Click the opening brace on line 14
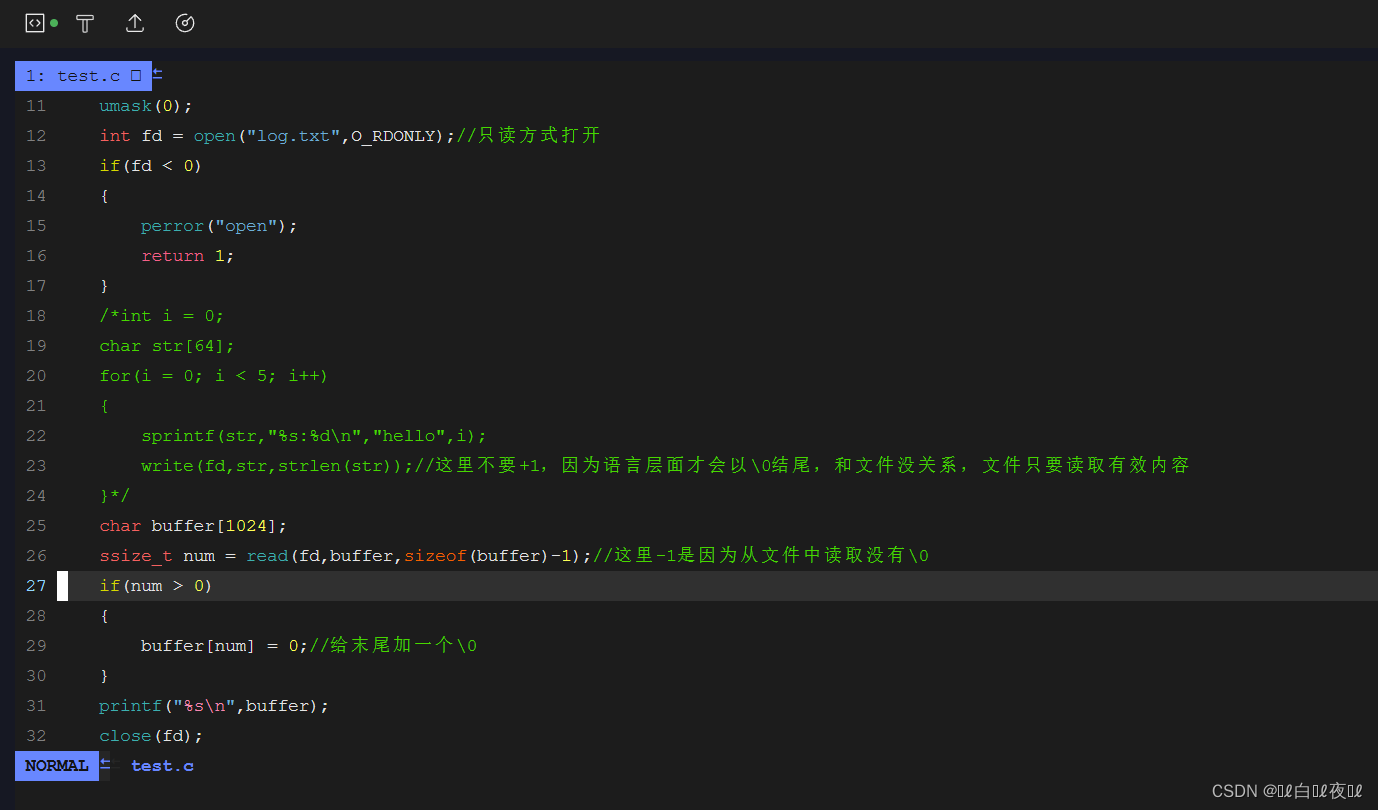 point(104,196)
